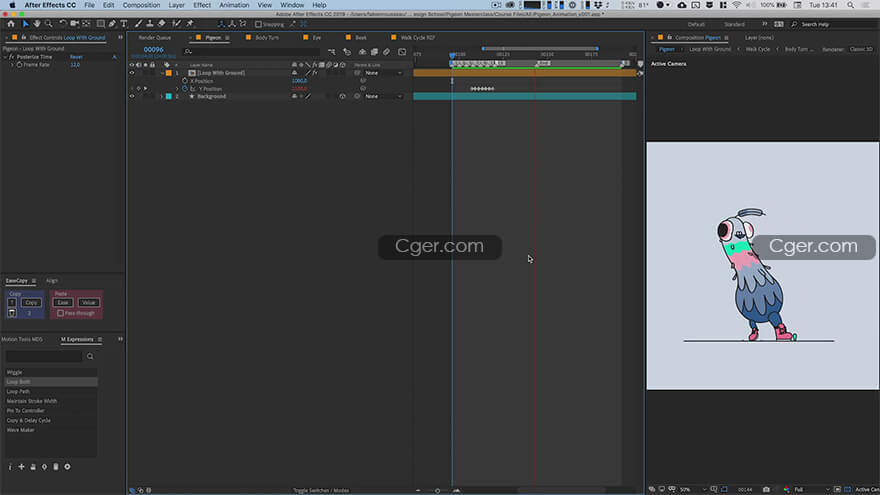The height and width of the screenshot is (495, 880).
Task: Toggle the hide shy layers icon
Action: click(362, 52)
